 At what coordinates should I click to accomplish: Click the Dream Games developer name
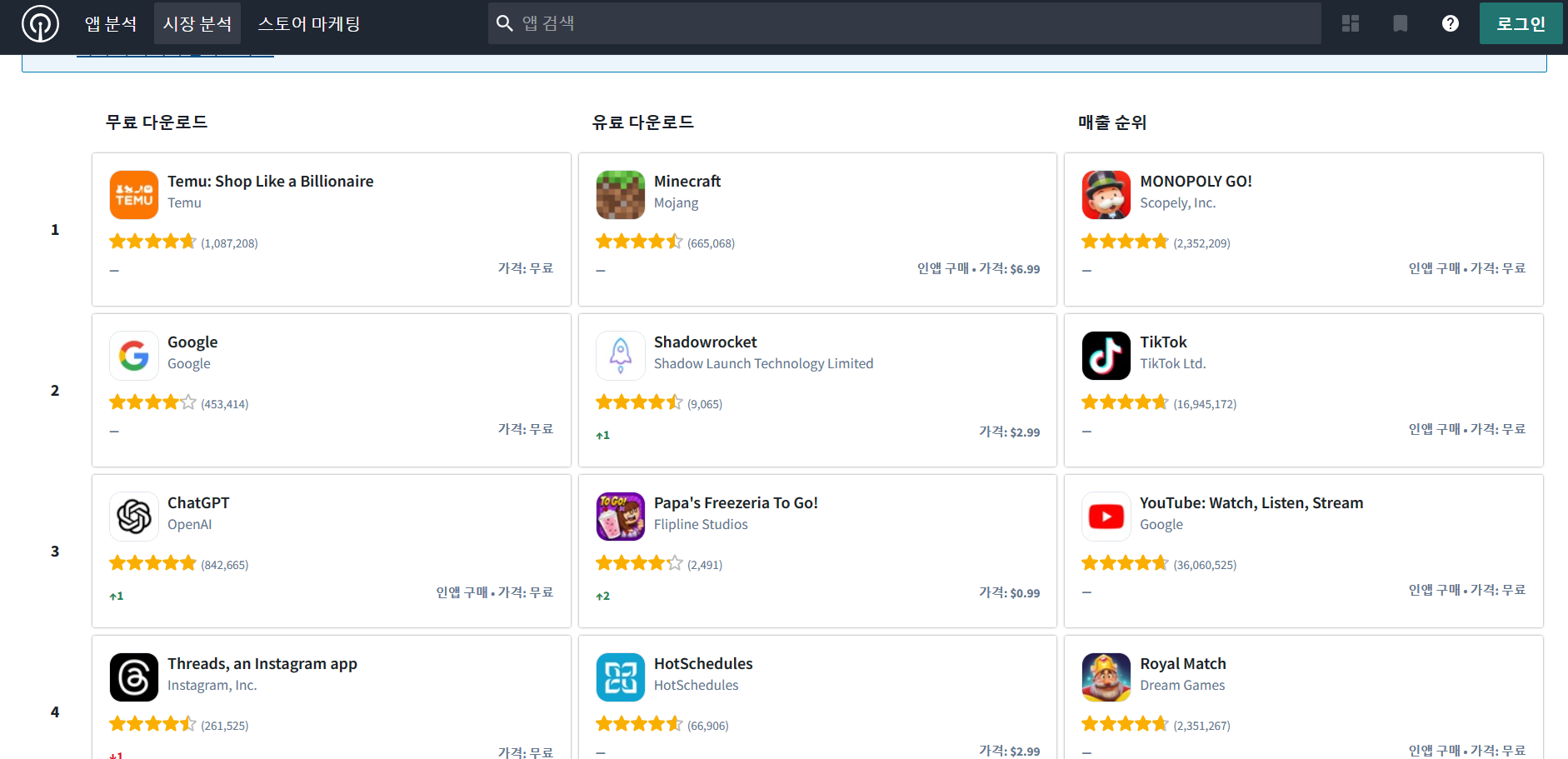[x=1182, y=686]
